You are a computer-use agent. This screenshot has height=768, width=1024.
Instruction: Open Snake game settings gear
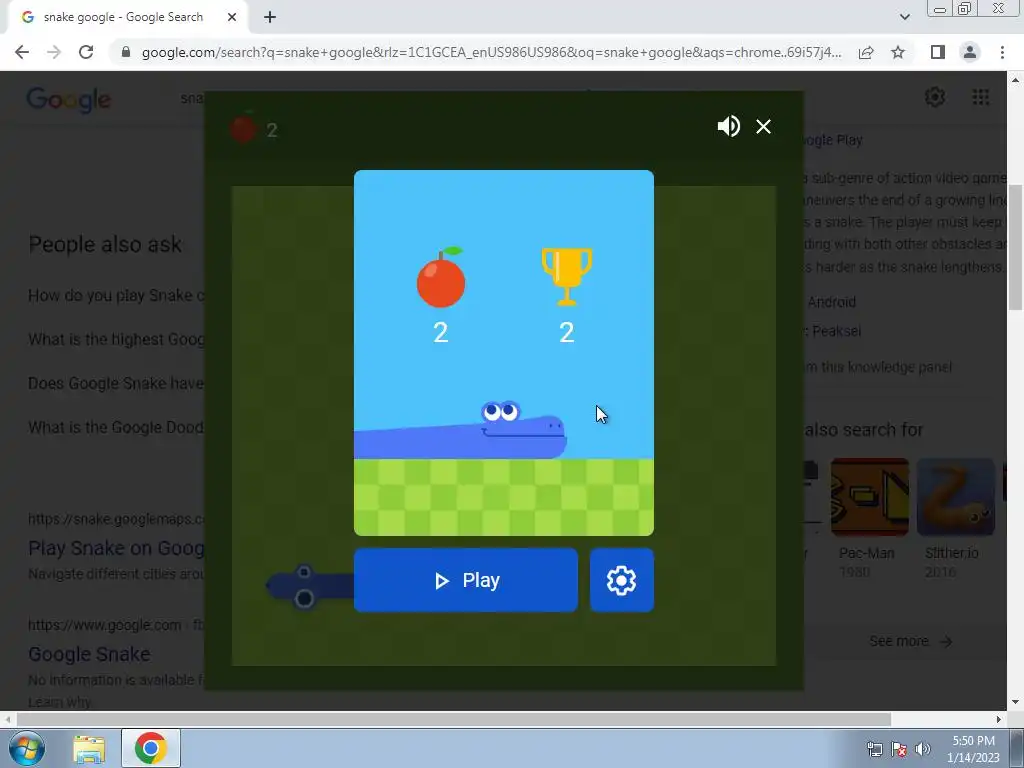(621, 580)
